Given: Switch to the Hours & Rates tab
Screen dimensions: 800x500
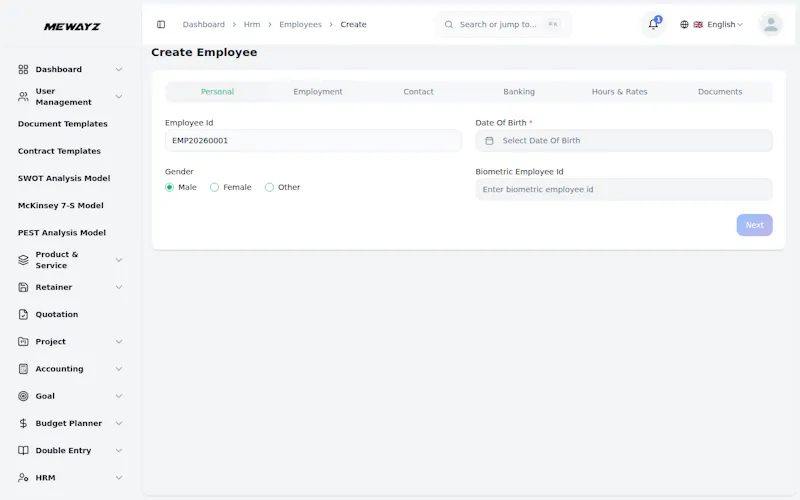Looking at the screenshot, I should tap(619, 92).
